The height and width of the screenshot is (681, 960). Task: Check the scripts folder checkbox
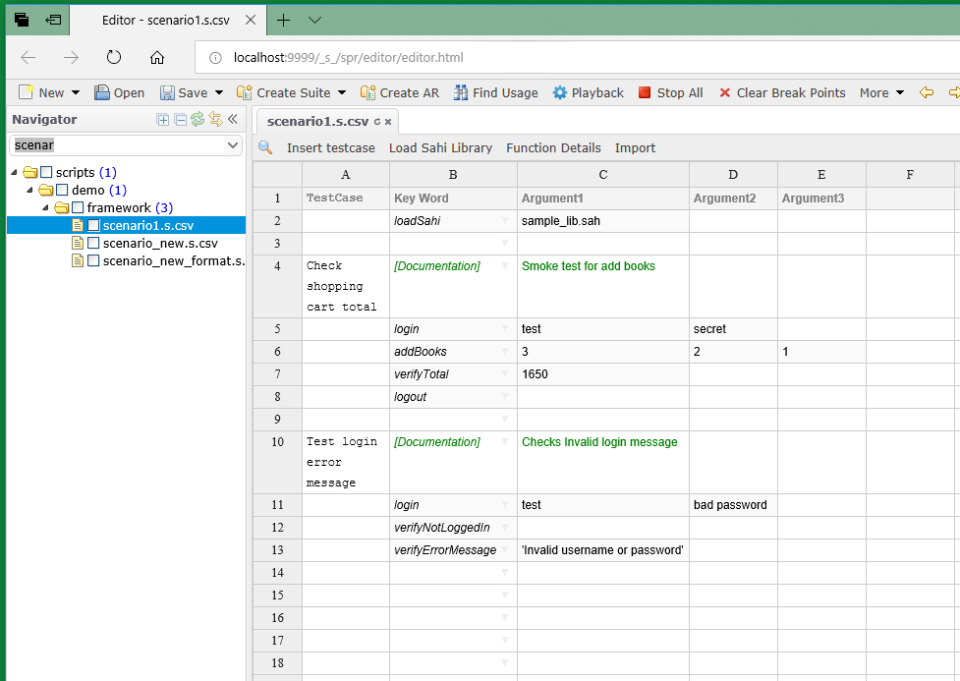coord(46,172)
